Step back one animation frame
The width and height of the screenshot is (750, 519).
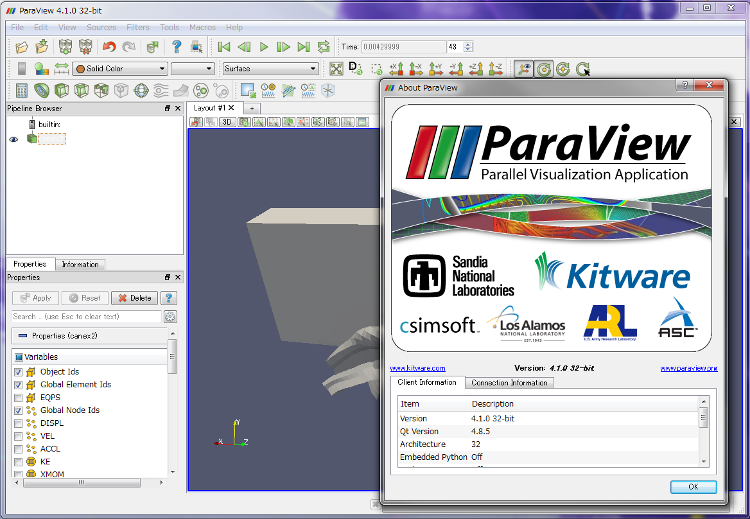coord(244,47)
